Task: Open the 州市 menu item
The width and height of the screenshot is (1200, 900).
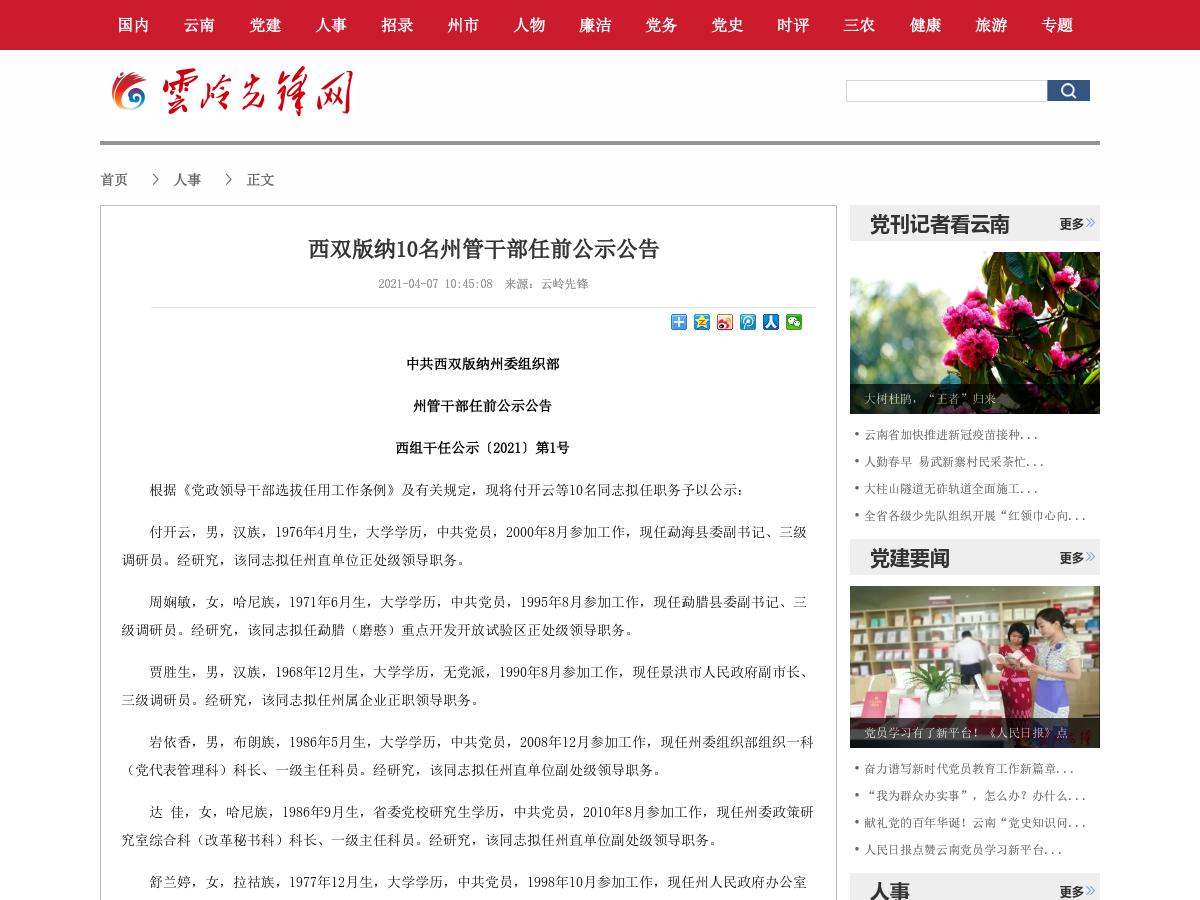Action: (463, 25)
